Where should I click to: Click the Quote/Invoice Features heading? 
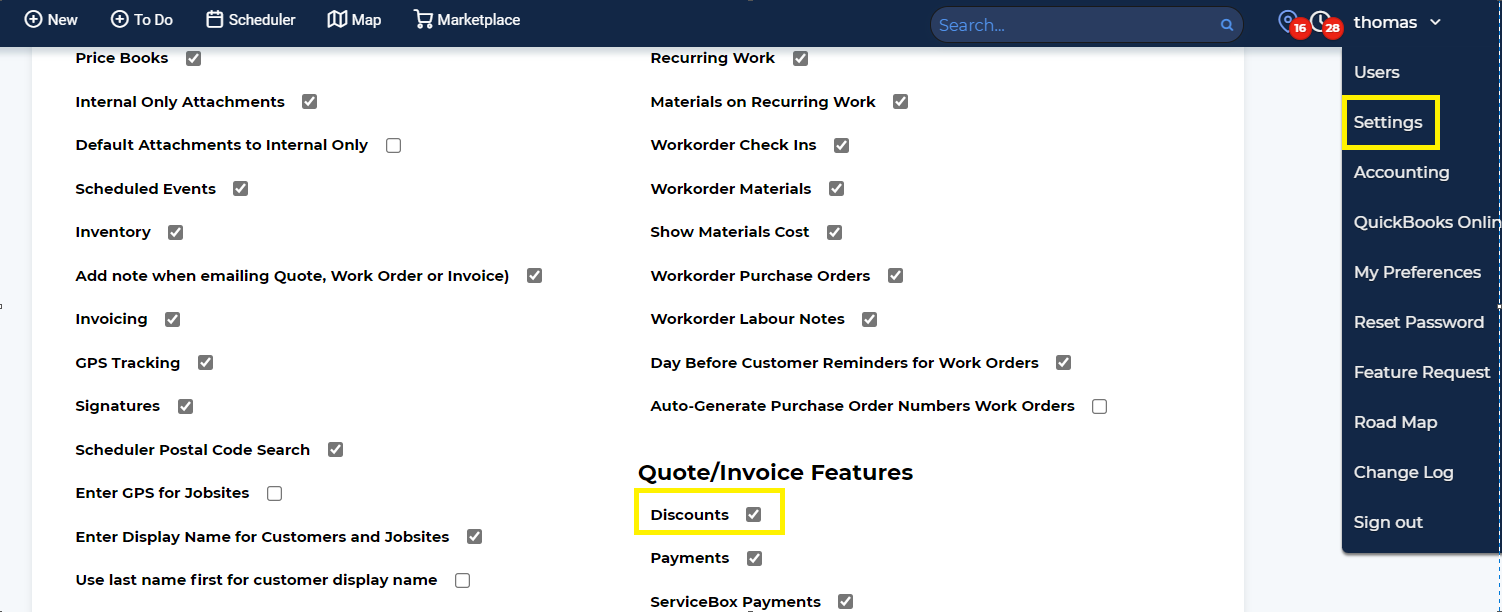point(776,472)
